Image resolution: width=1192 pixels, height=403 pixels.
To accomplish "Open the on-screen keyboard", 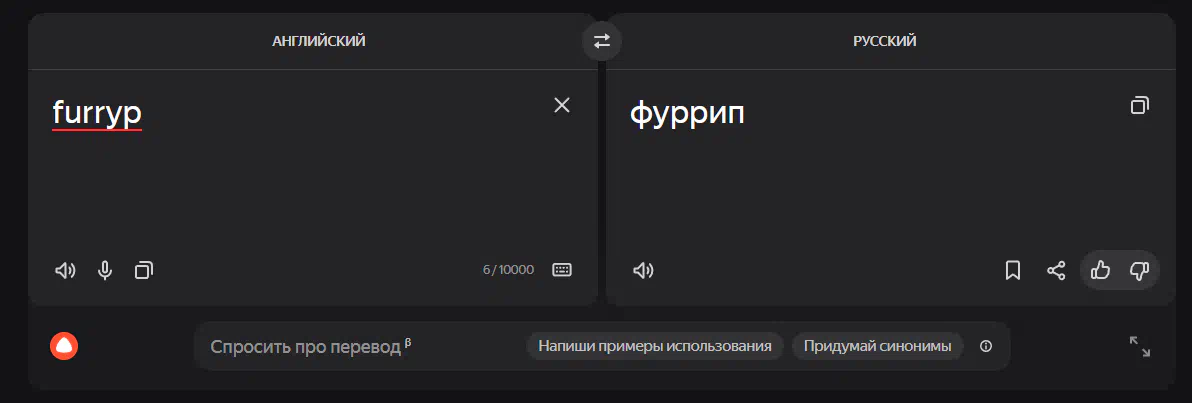I will point(562,270).
